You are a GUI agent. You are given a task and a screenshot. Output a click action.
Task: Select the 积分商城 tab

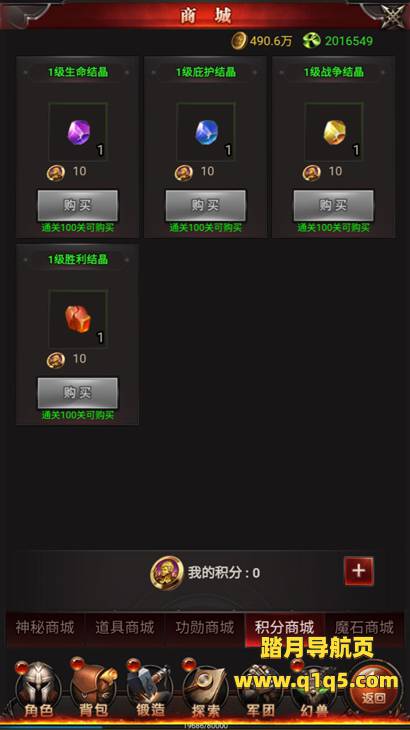[284, 628]
